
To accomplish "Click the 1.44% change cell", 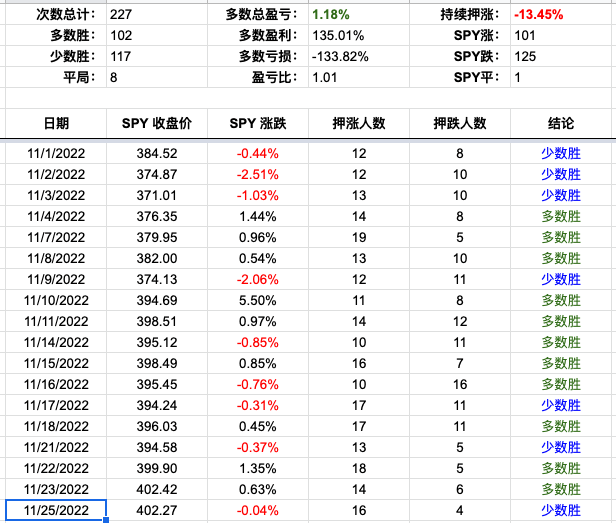I will (258, 217).
